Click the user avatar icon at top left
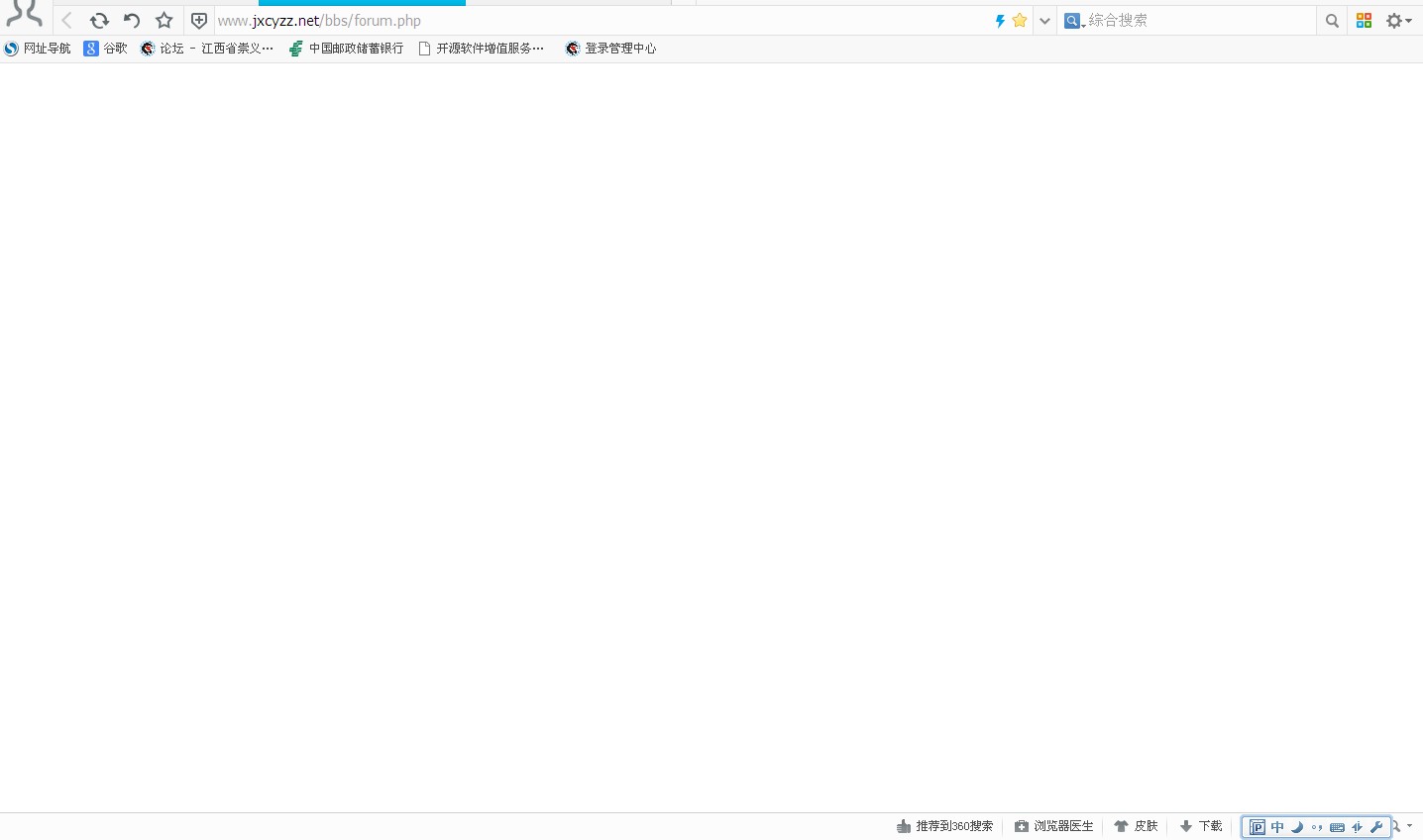The height and width of the screenshot is (840, 1423). point(25,14)
